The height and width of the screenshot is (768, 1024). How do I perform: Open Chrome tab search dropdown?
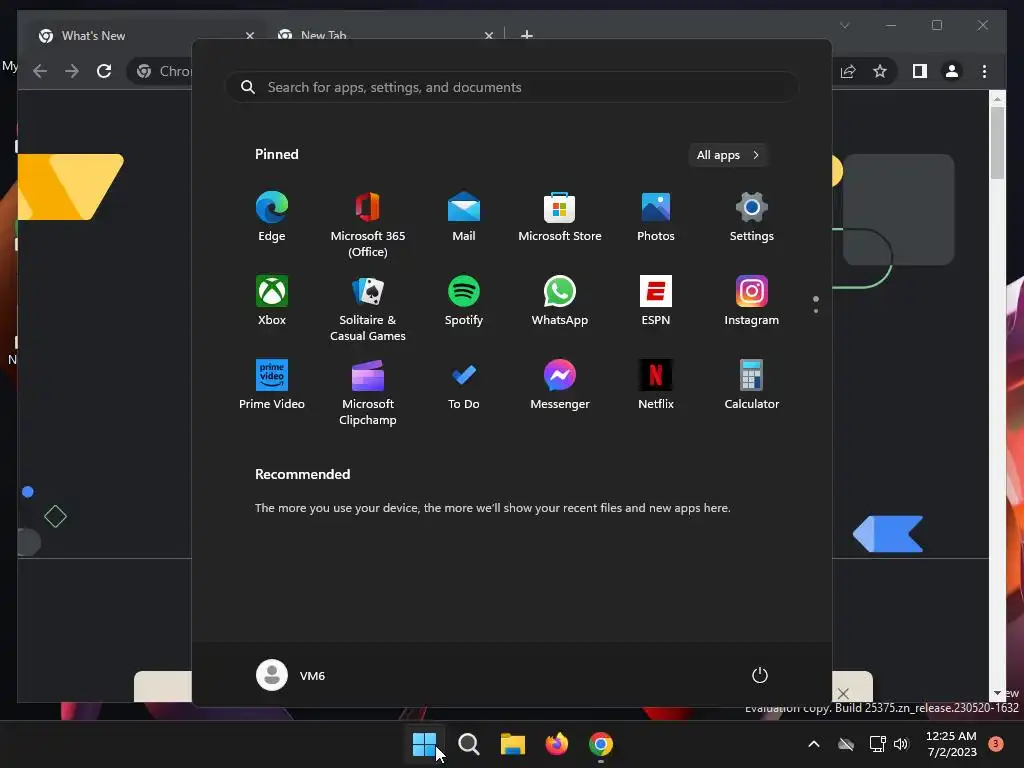[x=844, y=25]
